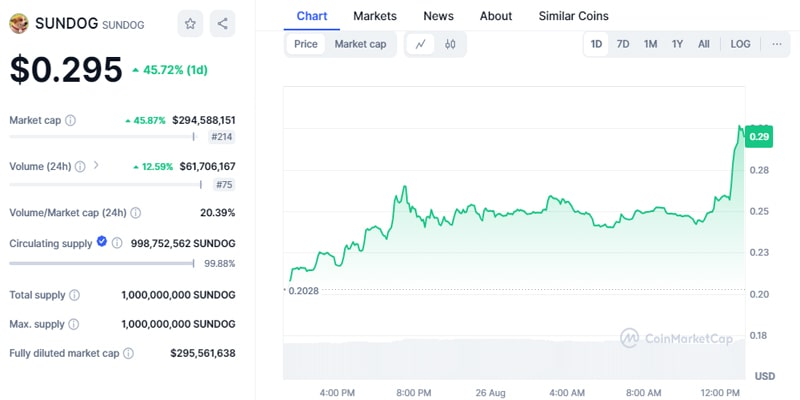Click the share icon beside SUNDOG
This screenshot has height=400, width=800.
(x=222, y=23)
